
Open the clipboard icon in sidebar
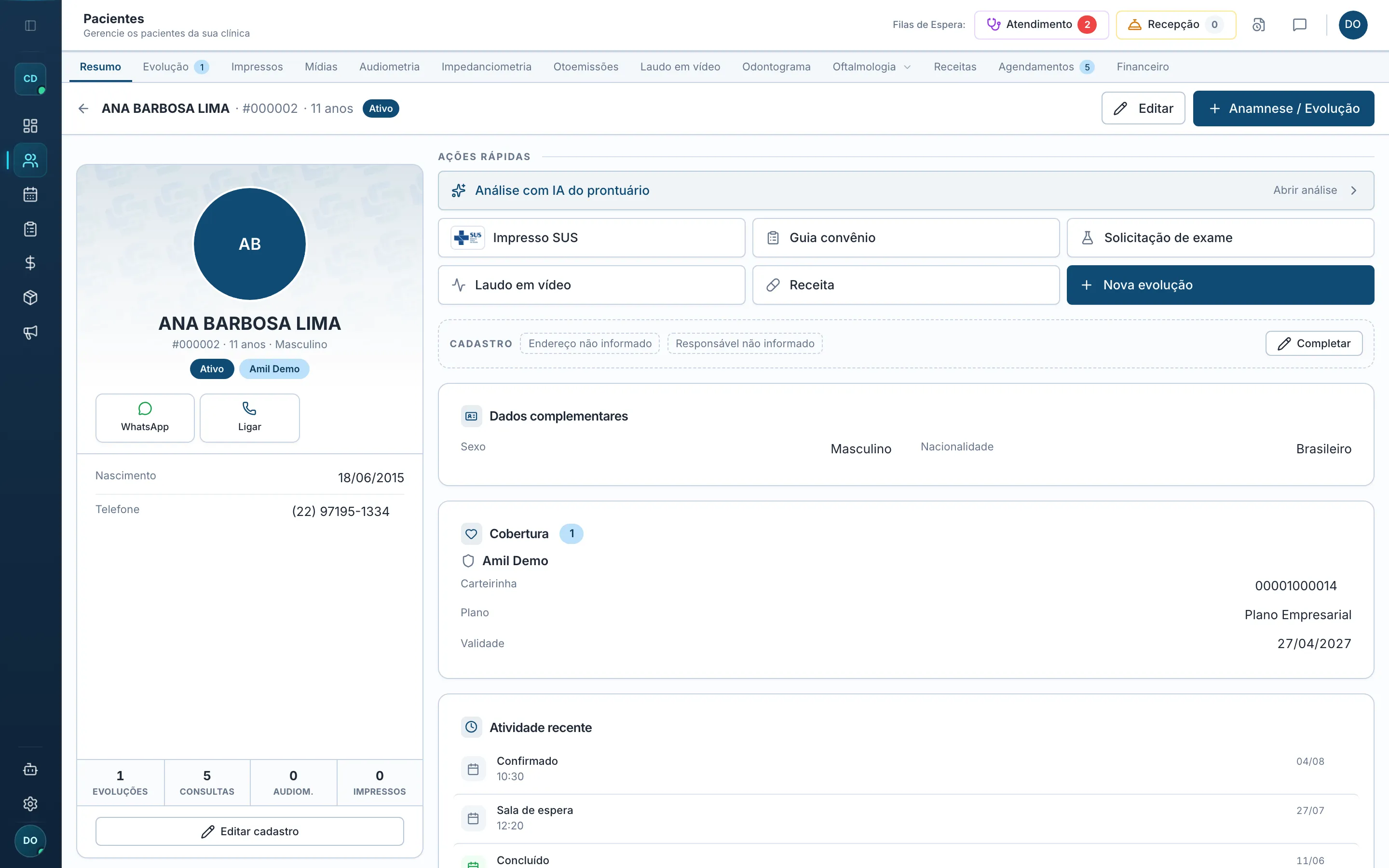(30, 229)
